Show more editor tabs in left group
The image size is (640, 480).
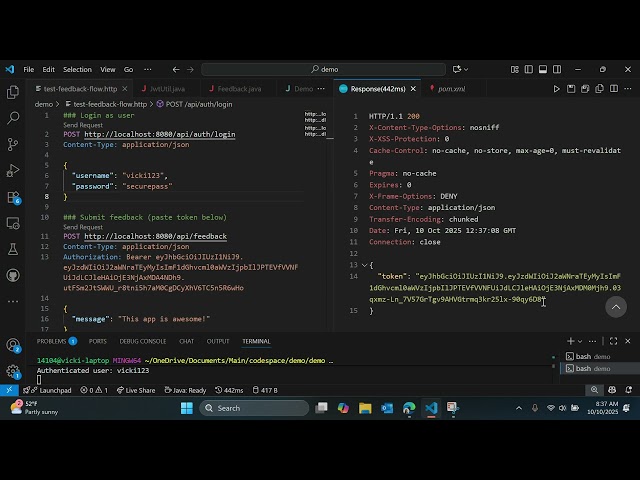(321, 89)
